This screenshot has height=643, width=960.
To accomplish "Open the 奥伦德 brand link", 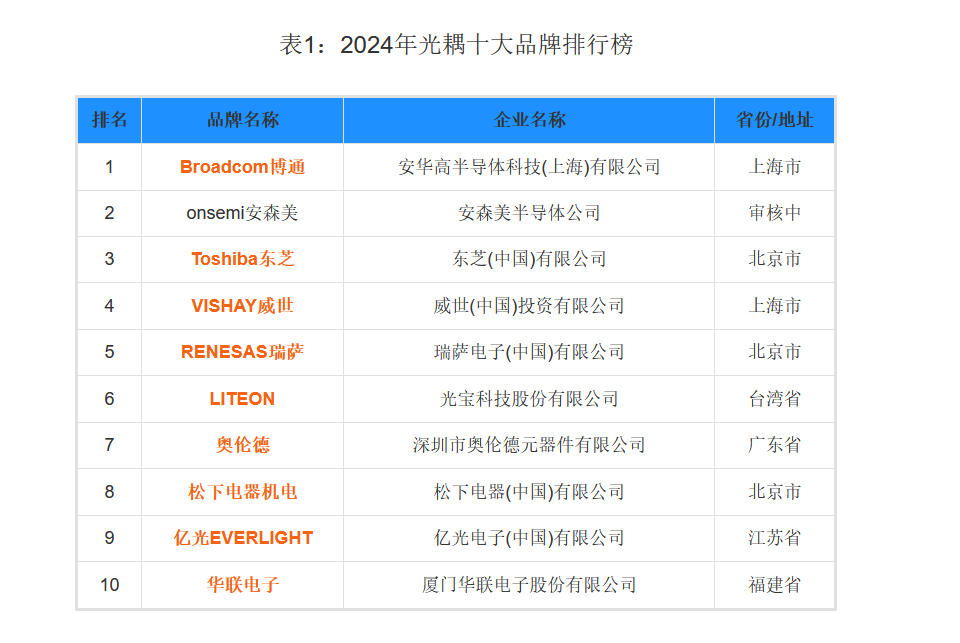I will pos(242,445).
